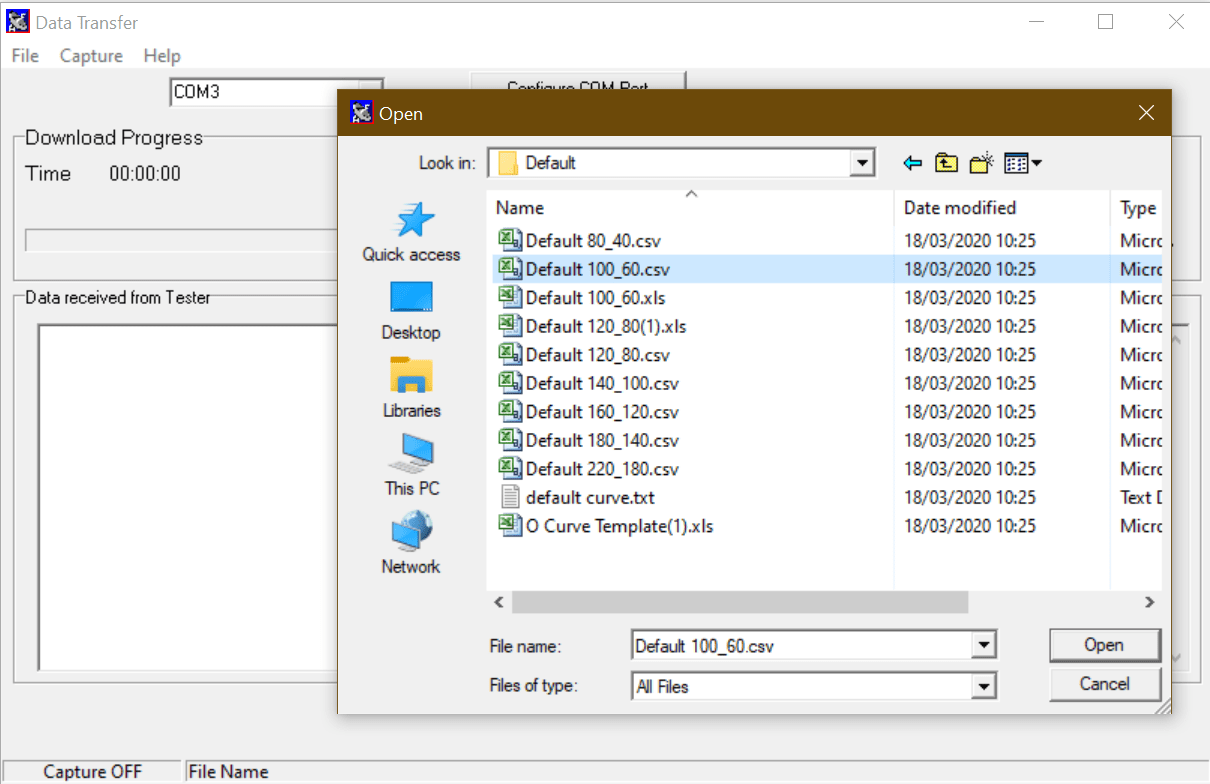Click the horizontal scrollbar in file list
1210x784 pixels.
740,602
